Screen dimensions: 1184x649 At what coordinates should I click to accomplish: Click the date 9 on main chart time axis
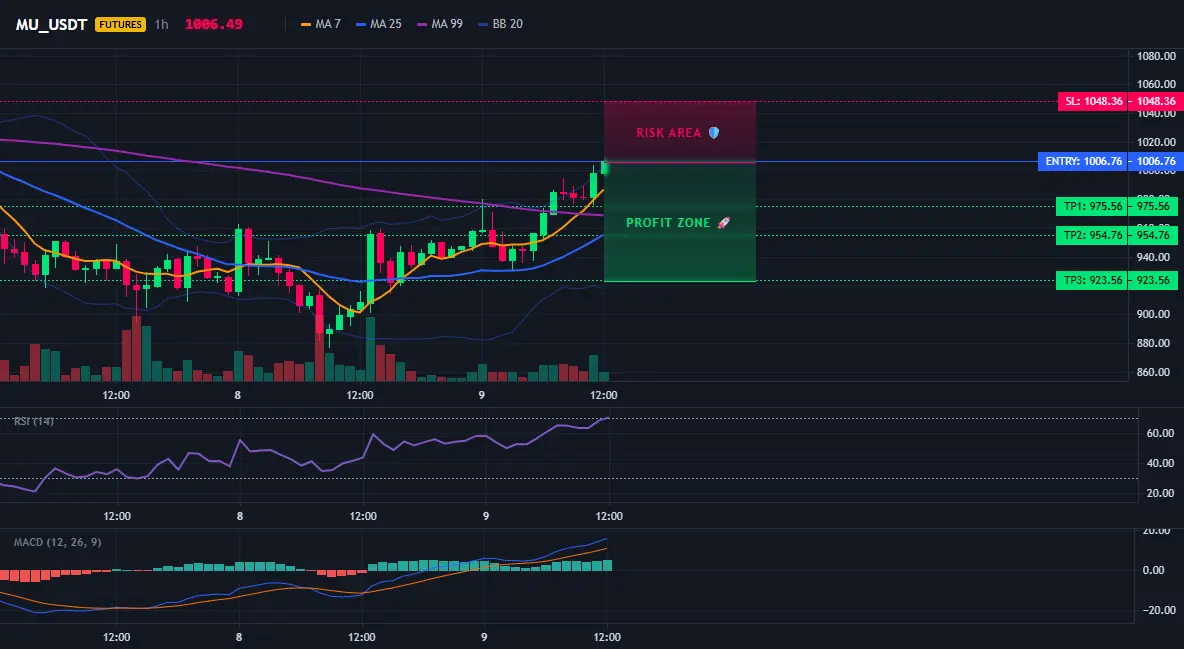(482, 395)
